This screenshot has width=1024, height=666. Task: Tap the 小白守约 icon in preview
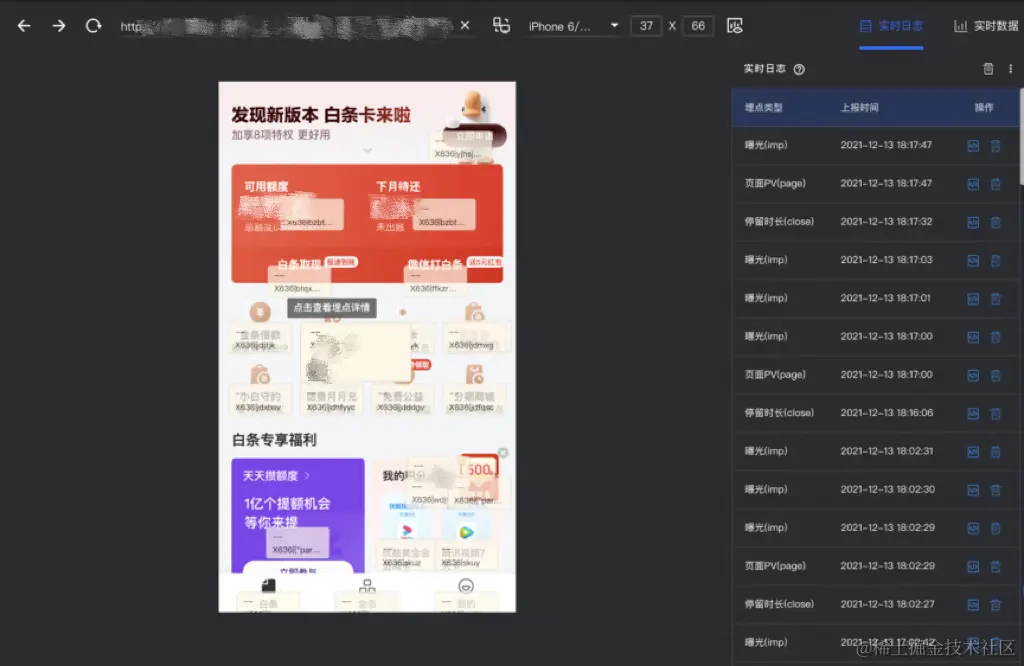point(259,374)
